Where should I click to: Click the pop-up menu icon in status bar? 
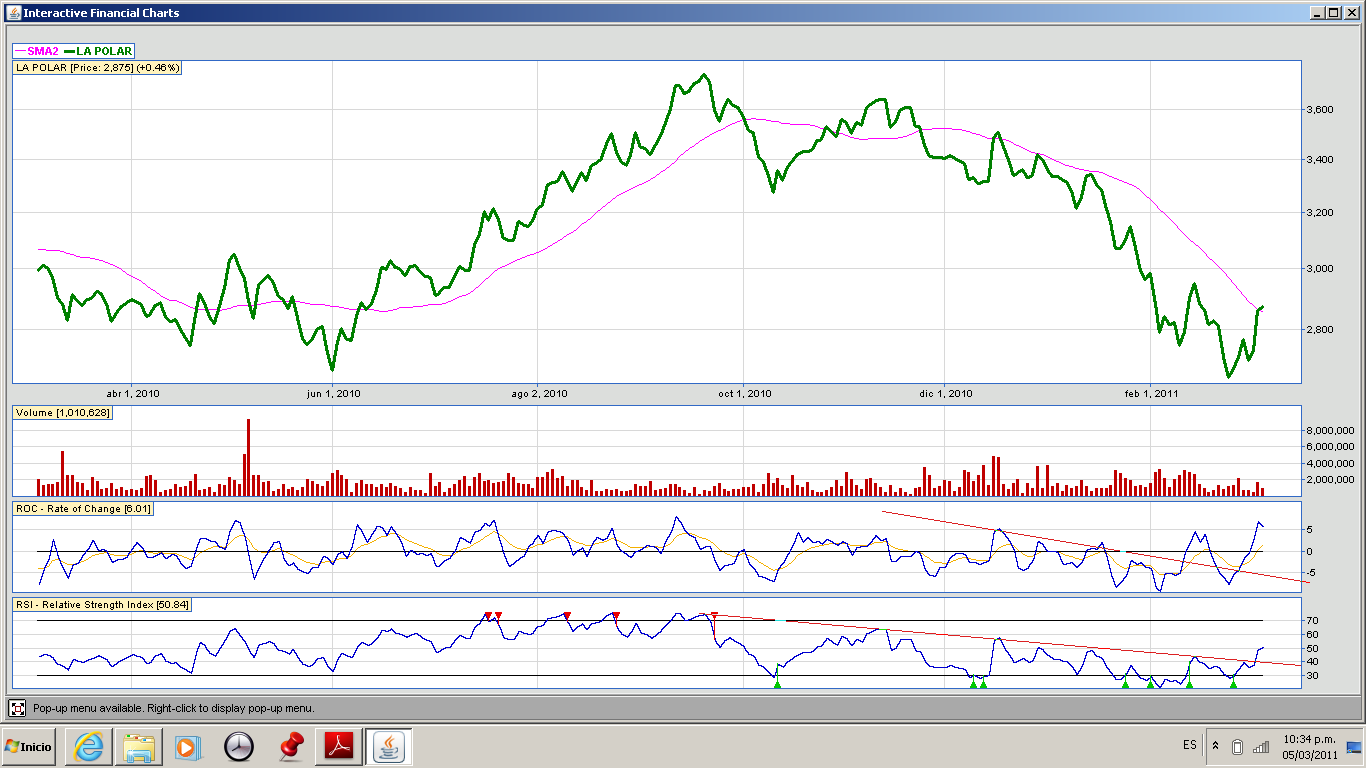pos(17,708)
